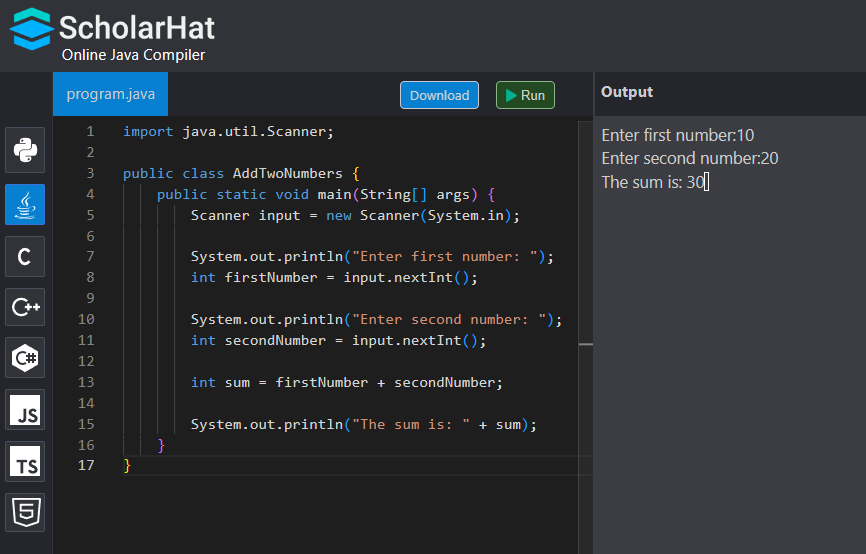866x554 pixels.
Task: Open the C++ compiler icon
Action: (x=25, y=308)
